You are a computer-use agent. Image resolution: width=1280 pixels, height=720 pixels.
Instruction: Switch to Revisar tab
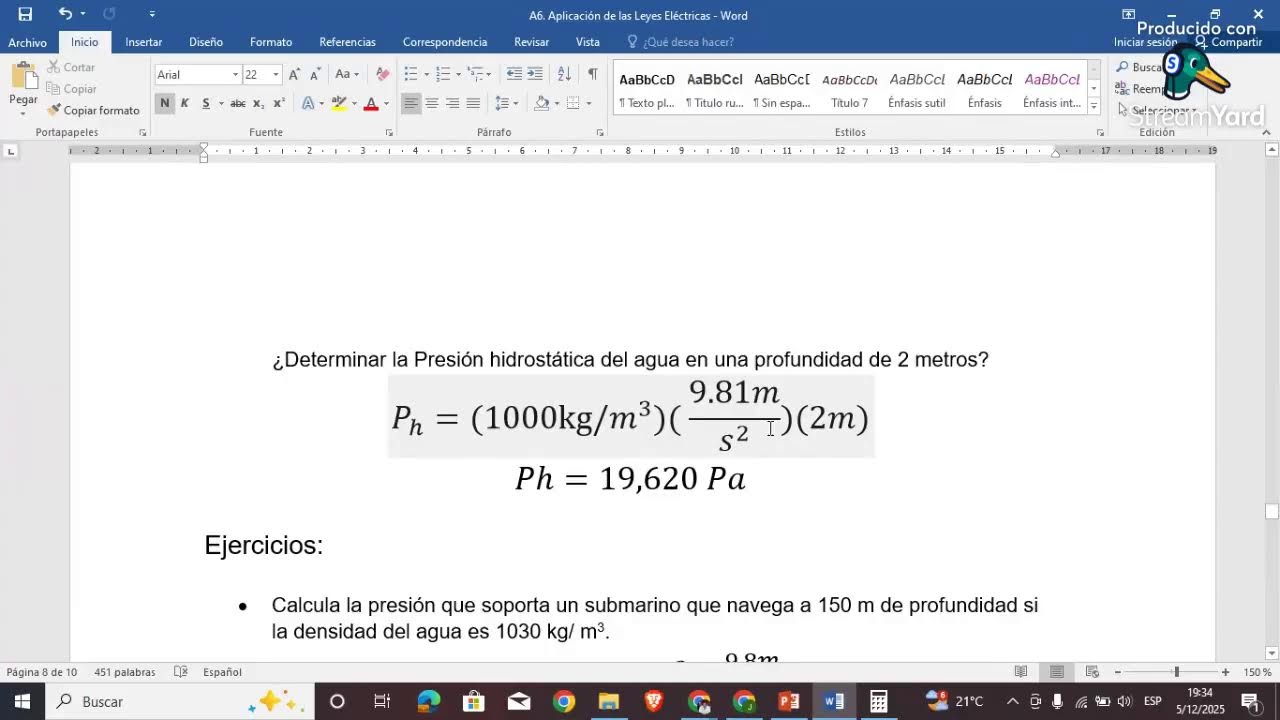pyautogui.click(x=531, y=42)
